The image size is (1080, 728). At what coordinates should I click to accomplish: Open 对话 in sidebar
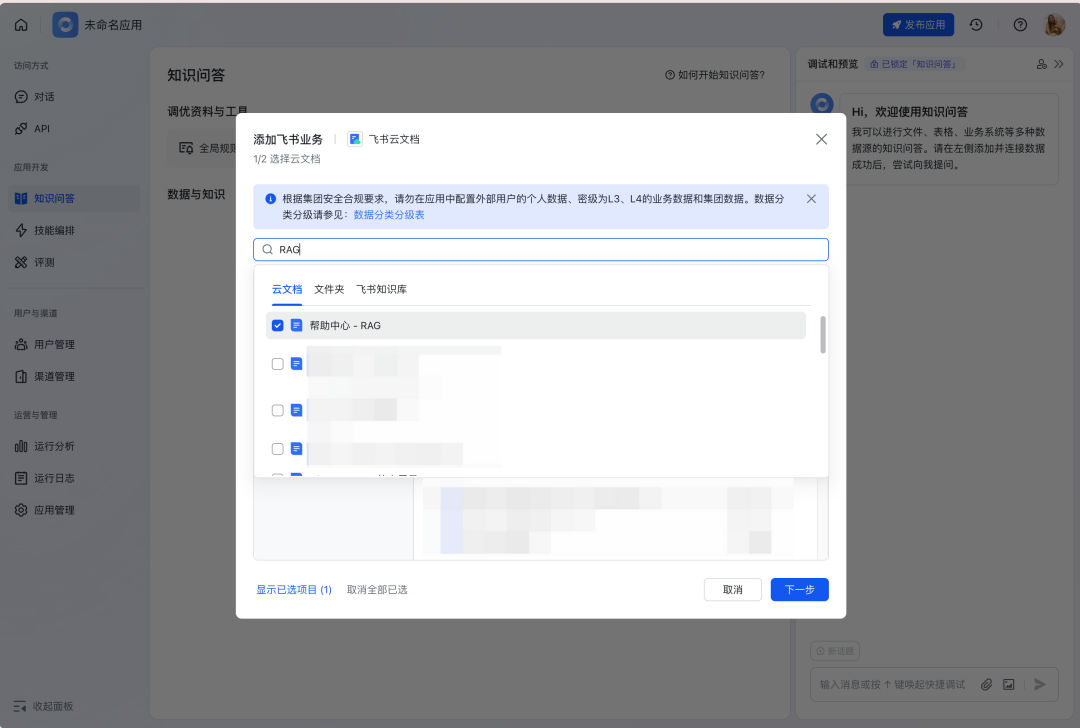click(74, 97)
